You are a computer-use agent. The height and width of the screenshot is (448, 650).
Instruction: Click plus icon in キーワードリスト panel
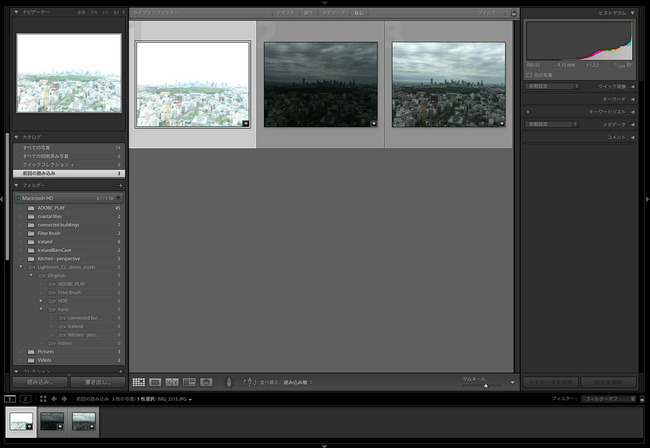[528, 112]
